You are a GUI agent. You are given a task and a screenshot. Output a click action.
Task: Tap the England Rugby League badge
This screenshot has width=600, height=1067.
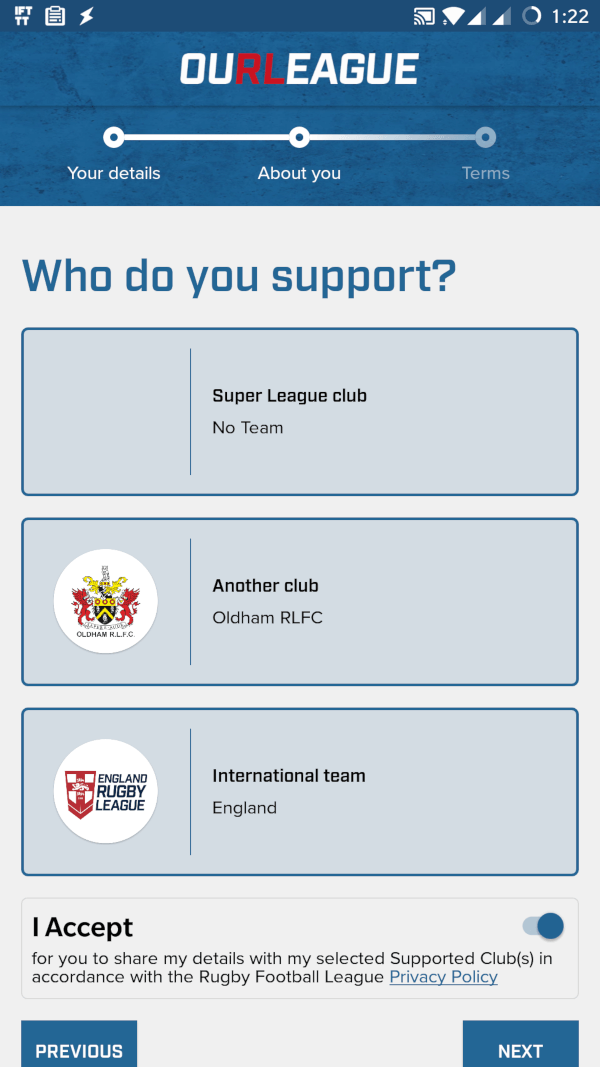(105, 791)
